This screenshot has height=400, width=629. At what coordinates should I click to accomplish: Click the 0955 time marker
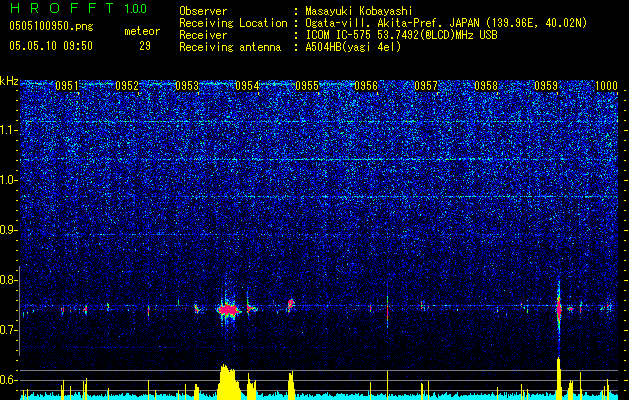click(307, 86)
